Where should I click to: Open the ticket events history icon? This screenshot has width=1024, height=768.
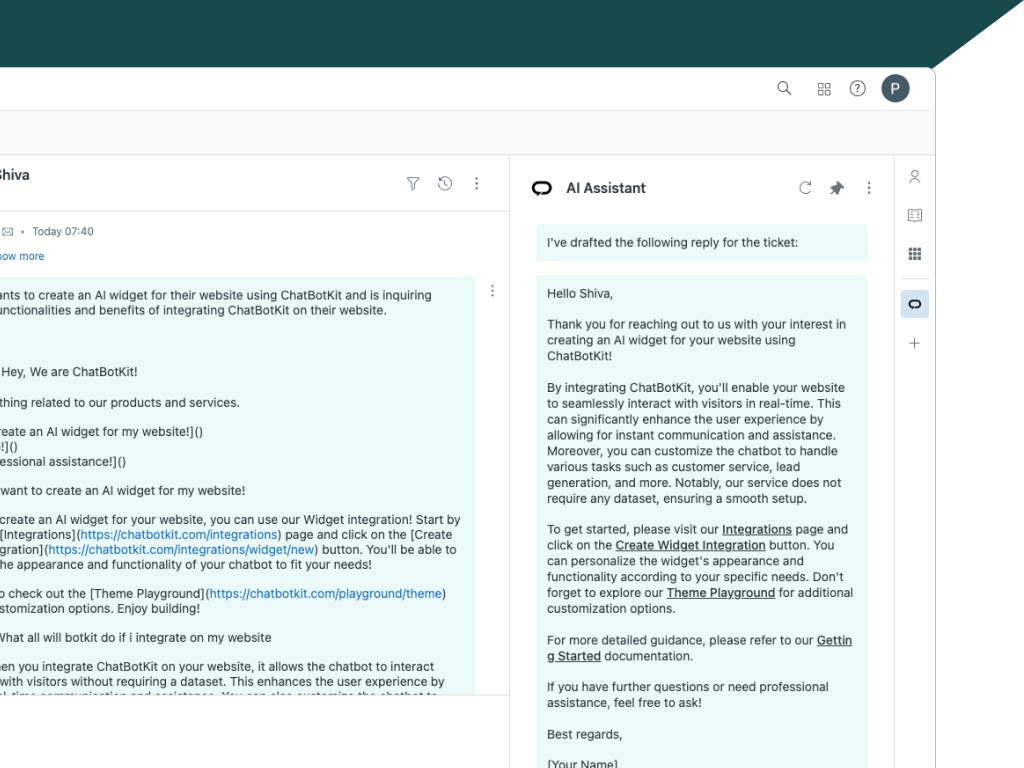coord(445,183)
